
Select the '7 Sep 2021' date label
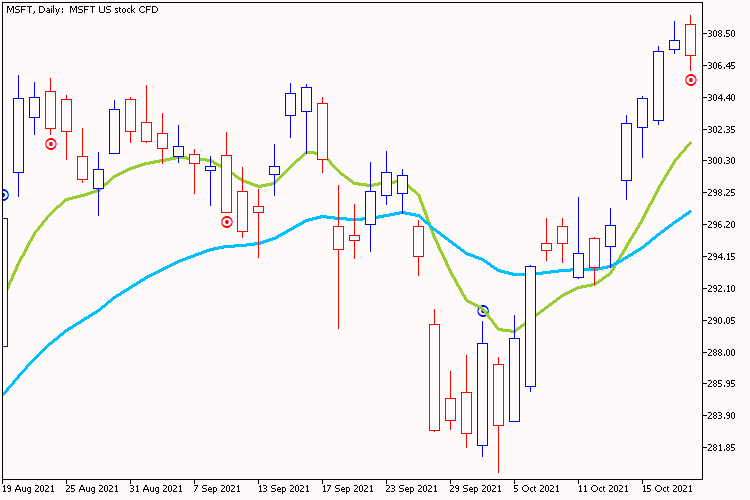coord(217,489)
